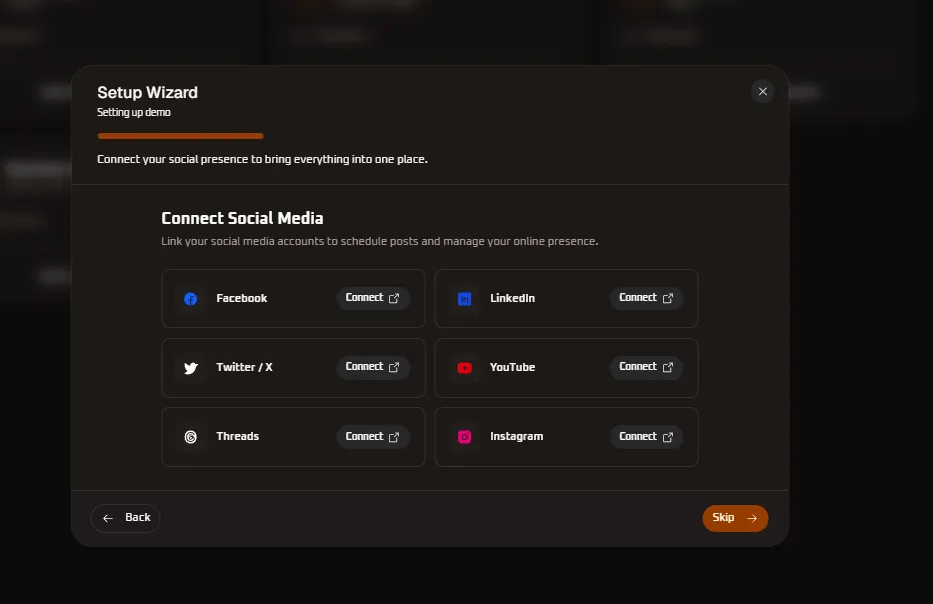933x604 pixels.
Task: Click the 'Twitter / X' label text
Action: click(x=244, y=367)
